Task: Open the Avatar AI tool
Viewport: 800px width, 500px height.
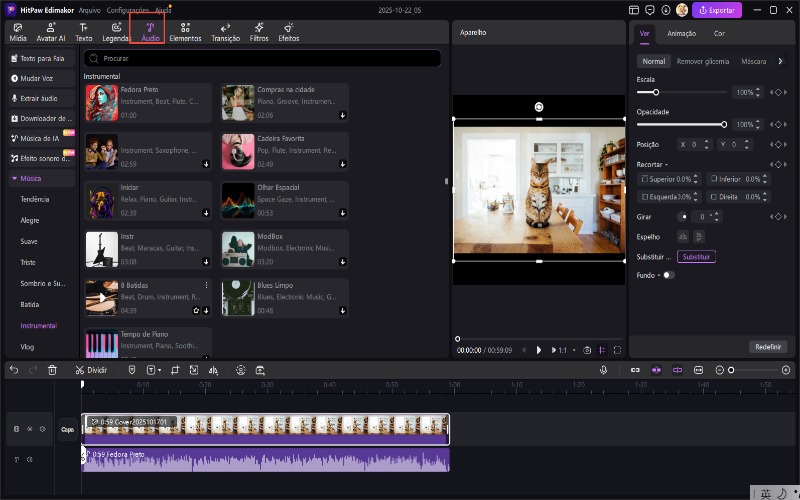Action: (x=51, y=32)
